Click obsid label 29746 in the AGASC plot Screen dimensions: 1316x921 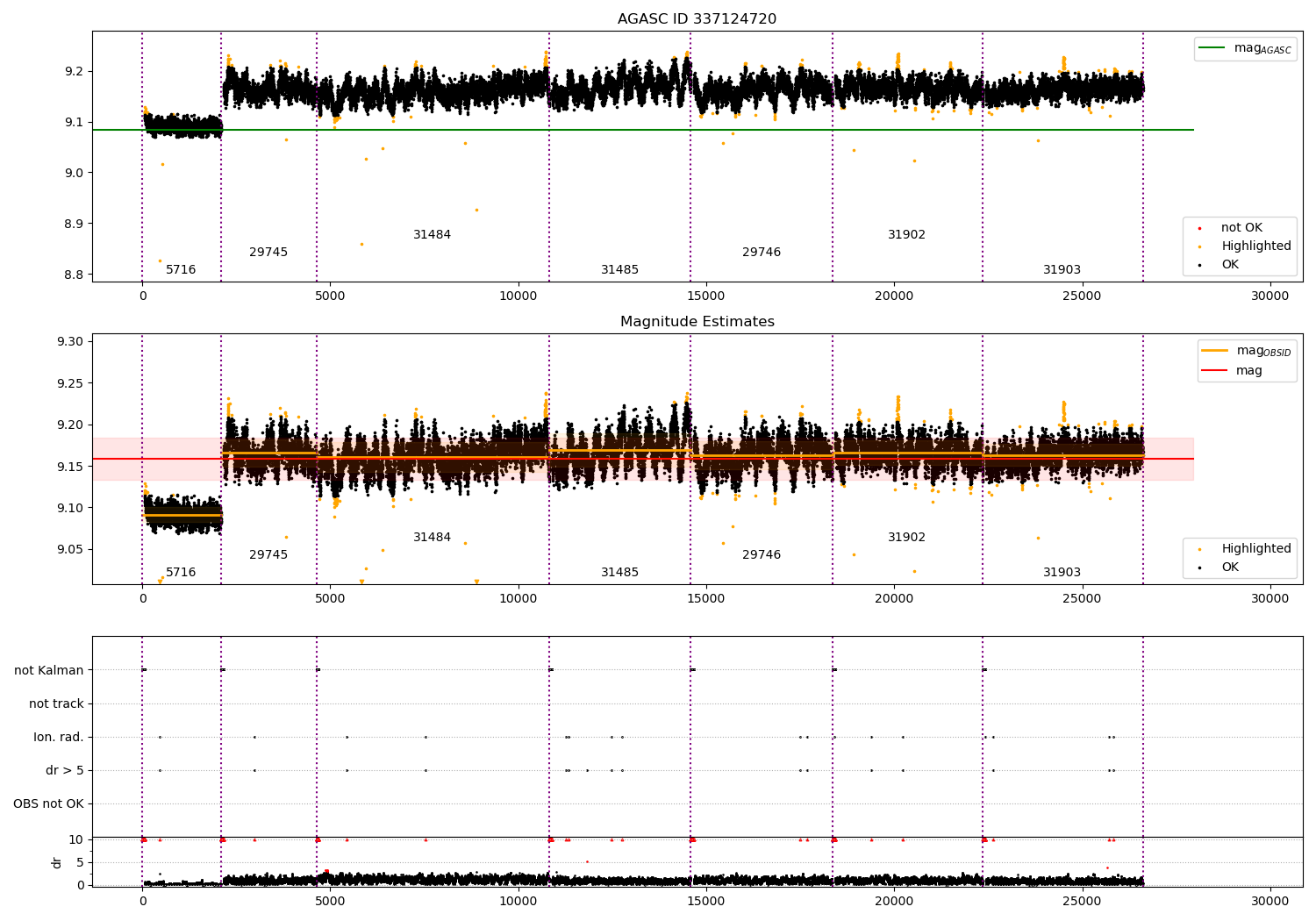click(x=762, y=253)
